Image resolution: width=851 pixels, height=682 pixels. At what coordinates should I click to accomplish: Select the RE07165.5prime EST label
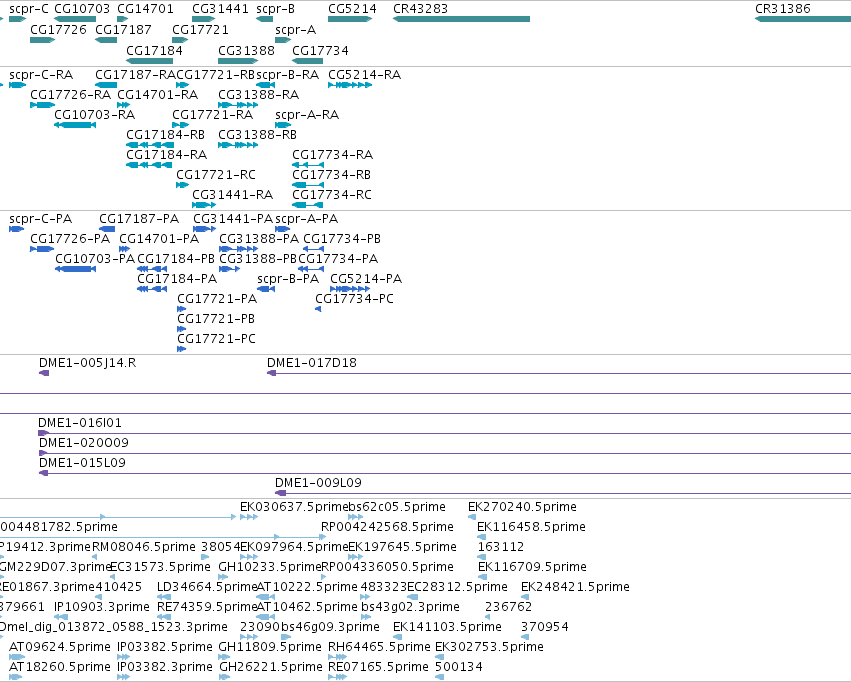click(378, 668)
